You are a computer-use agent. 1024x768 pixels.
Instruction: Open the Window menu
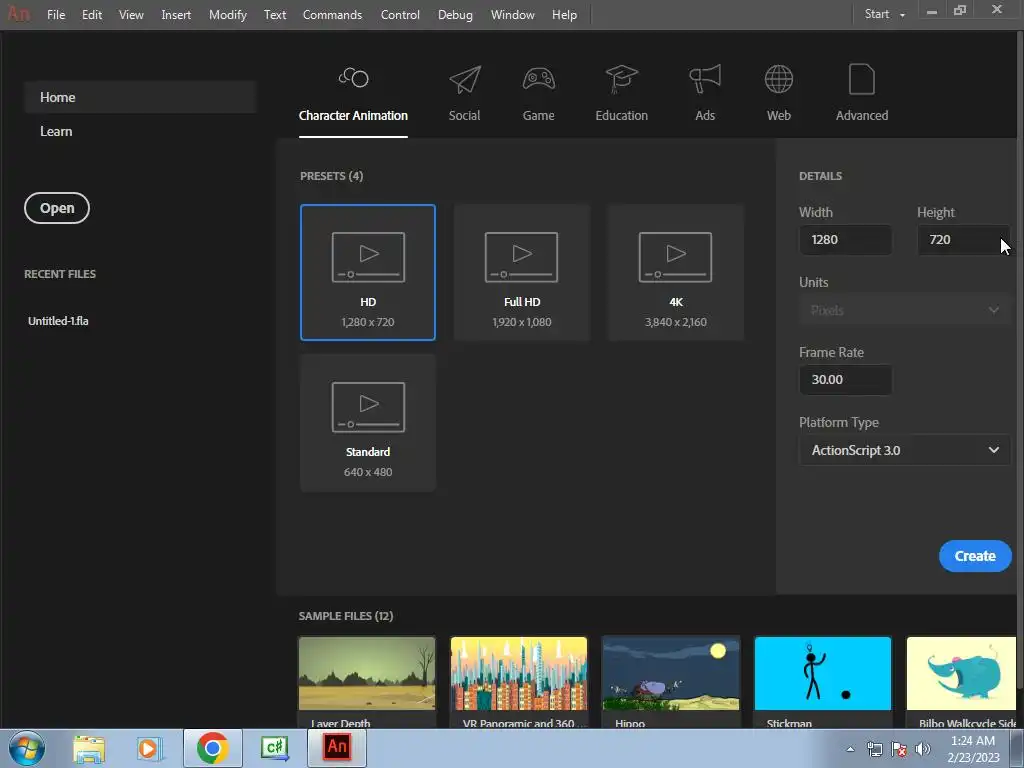coord(512,14)
